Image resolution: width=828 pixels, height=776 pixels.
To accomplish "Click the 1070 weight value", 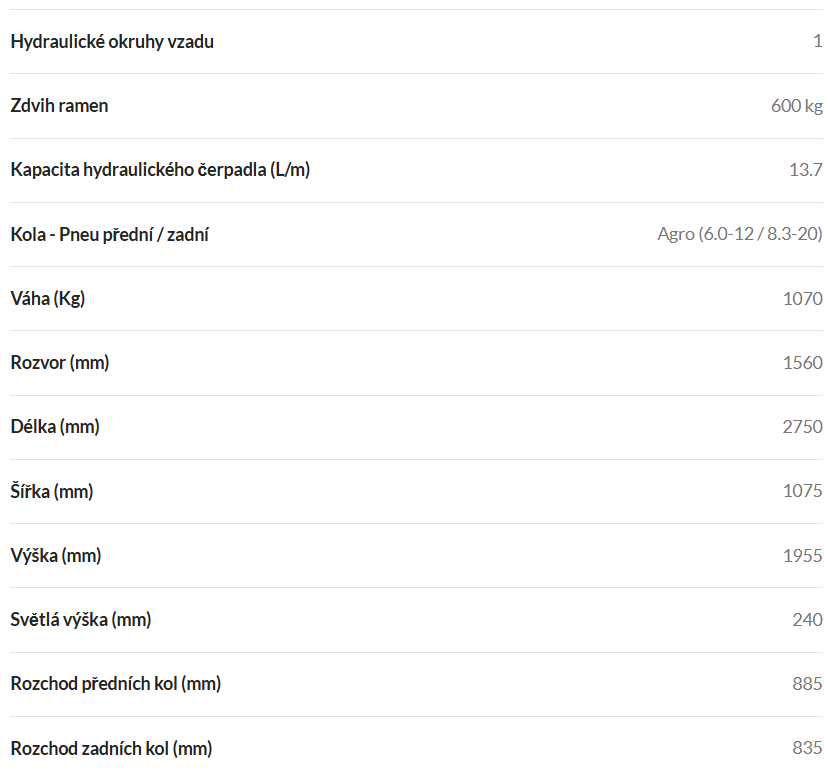I will coord(802,299).
